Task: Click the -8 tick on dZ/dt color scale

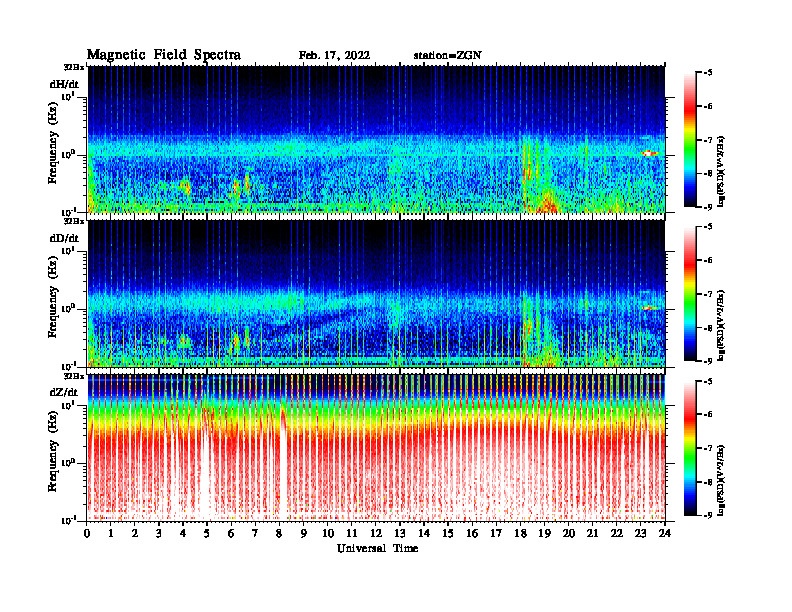Action: [x=708, y=482]
